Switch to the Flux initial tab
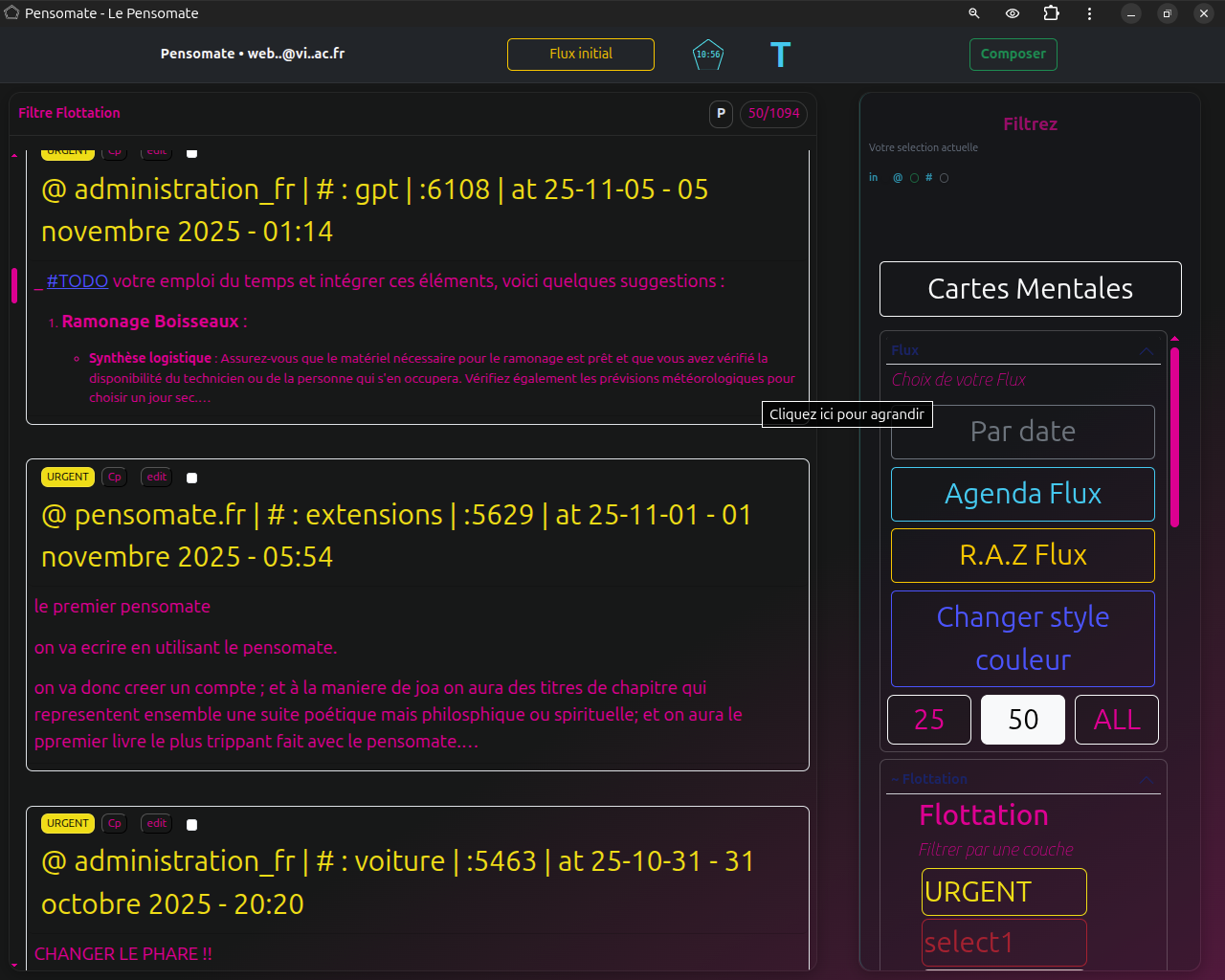1225x980 pixels. tap(580, 54)
